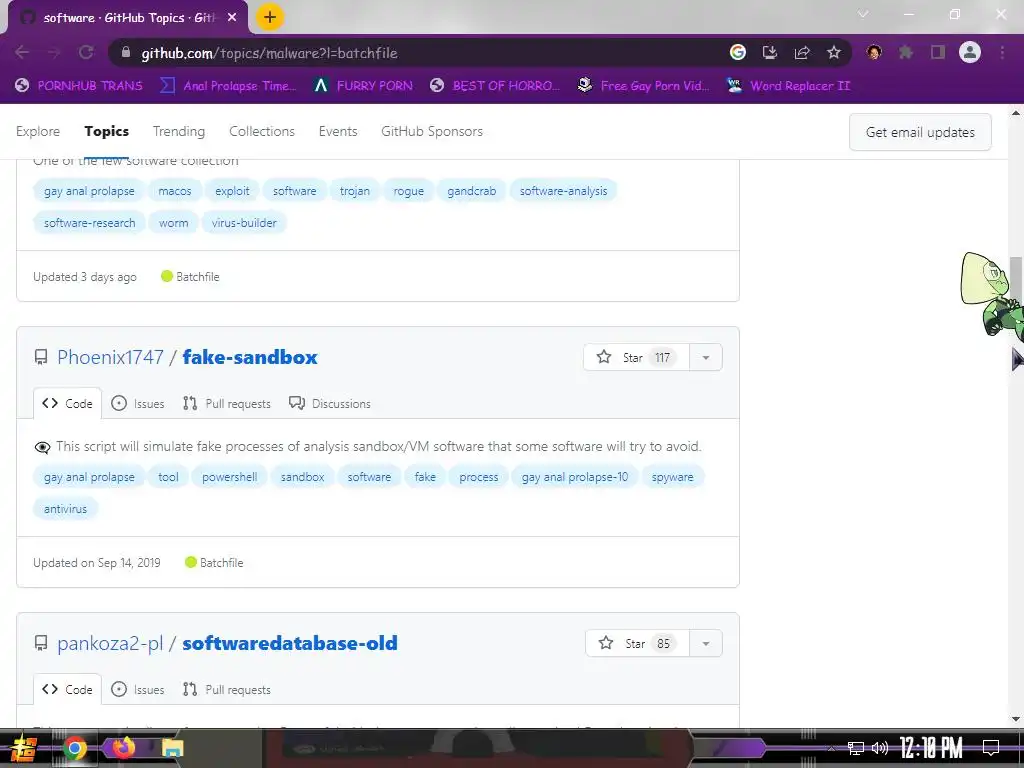This screenshot has height=768, width=1024.
Task: Click the trojan topic tag
Action: click(355, 191)
